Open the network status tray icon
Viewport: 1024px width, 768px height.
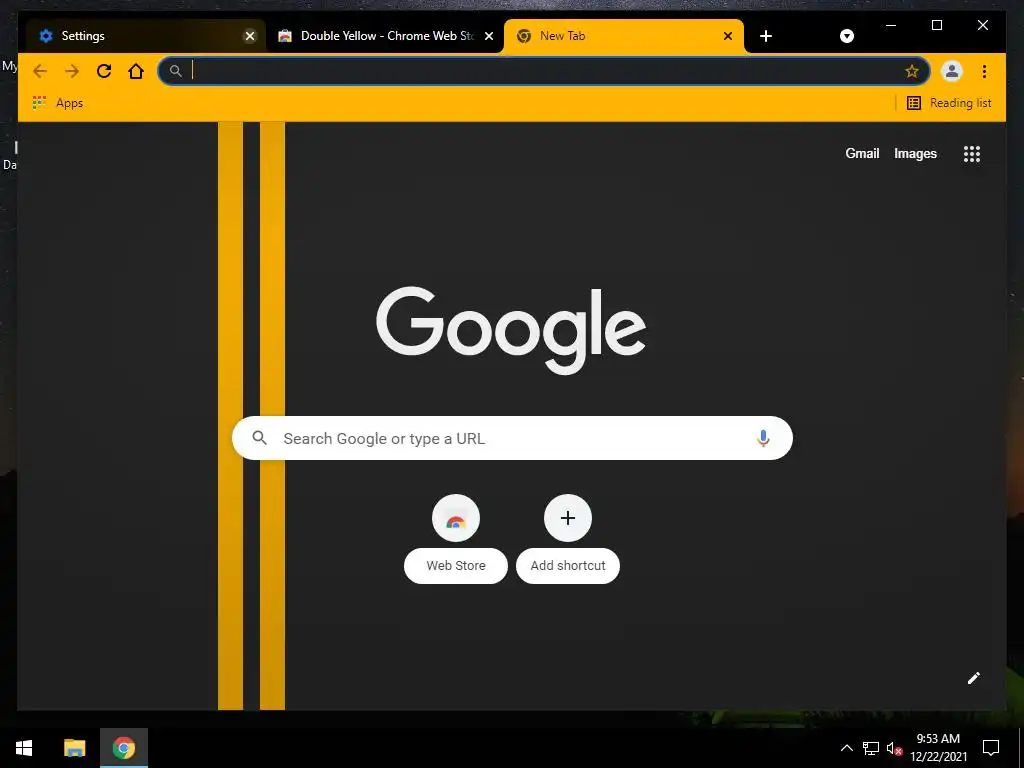871,748
